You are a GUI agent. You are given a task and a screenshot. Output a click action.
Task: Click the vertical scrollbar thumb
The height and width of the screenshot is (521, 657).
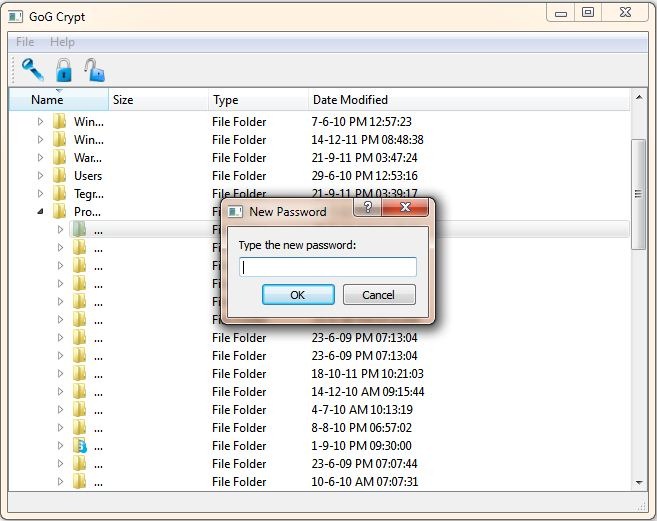point(638,194)
